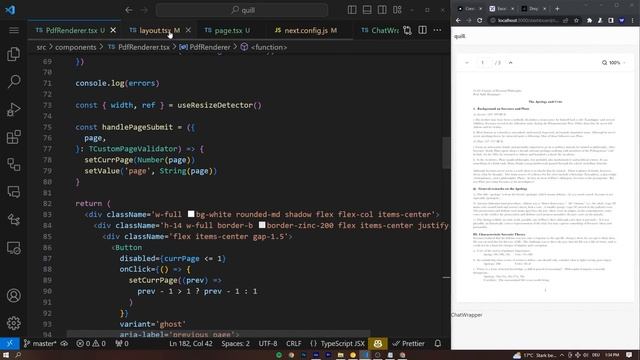The height and width of the screenshot is (360, 640).
Task: Open the notifications bell in the status bar
Action: pos(438,344)
